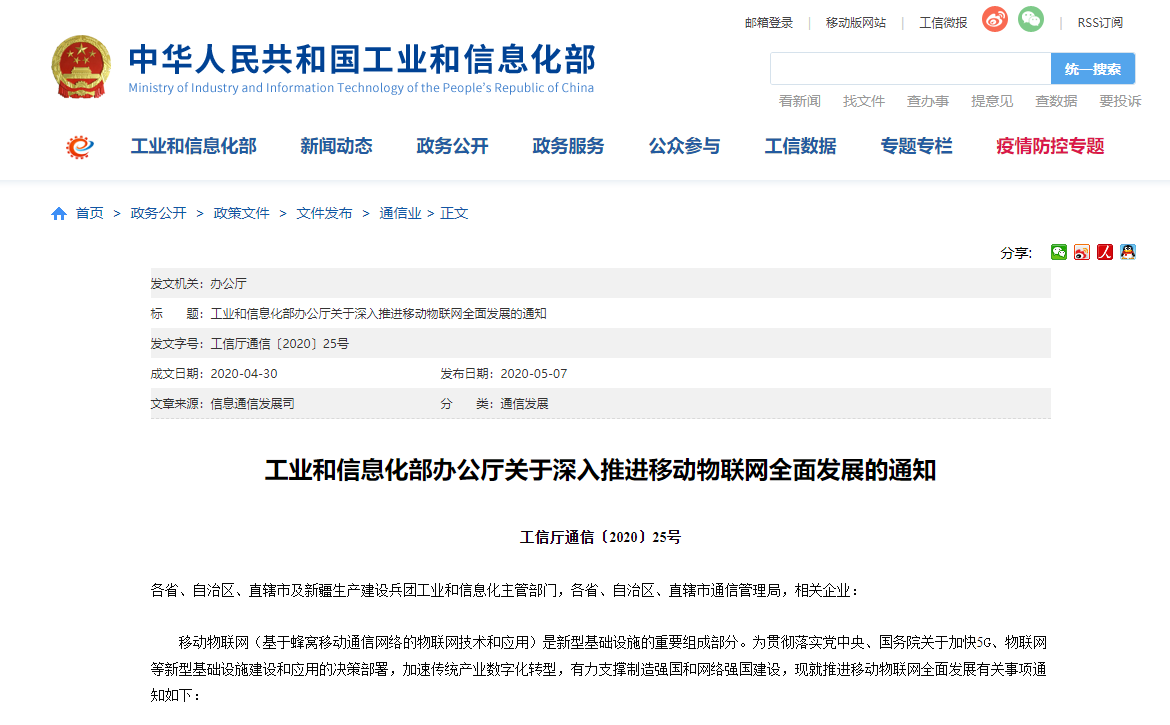Select the 找文件 search shortcut
The image size is (1170, 725).
(x=864, y=101)
